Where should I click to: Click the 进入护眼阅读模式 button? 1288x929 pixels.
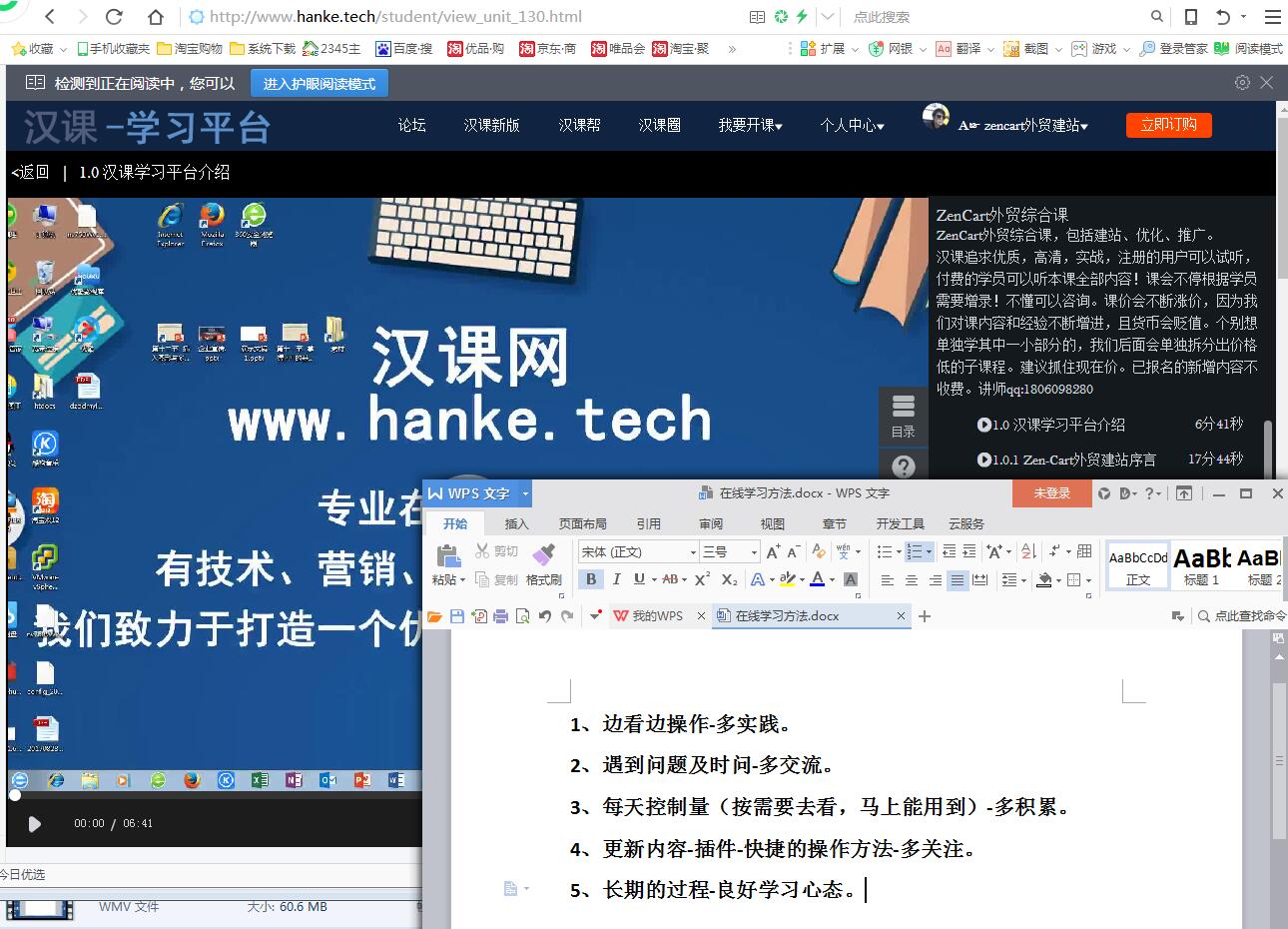coord(320,84)
